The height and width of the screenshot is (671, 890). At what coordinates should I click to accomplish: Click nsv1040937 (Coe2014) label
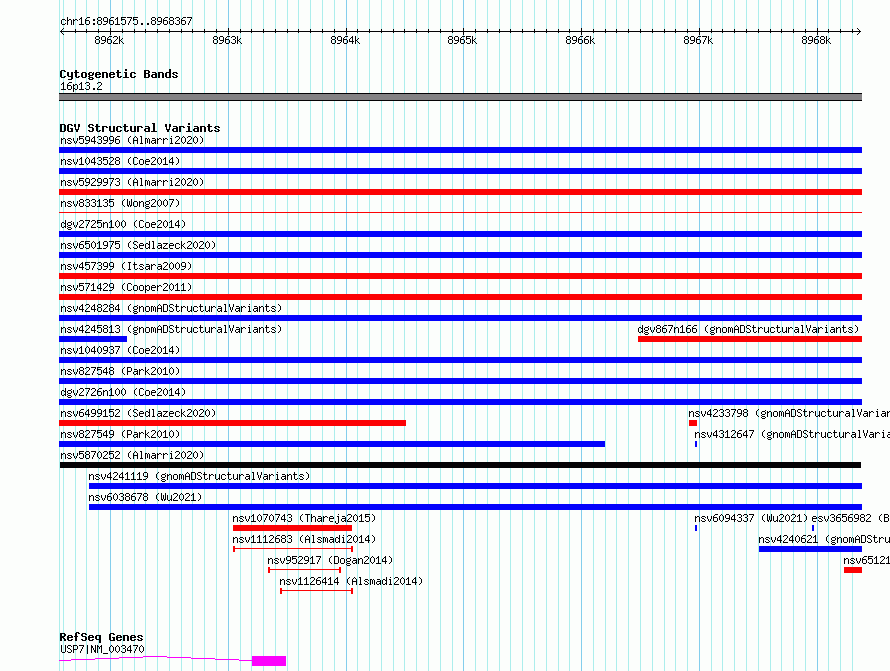point(120,350)
